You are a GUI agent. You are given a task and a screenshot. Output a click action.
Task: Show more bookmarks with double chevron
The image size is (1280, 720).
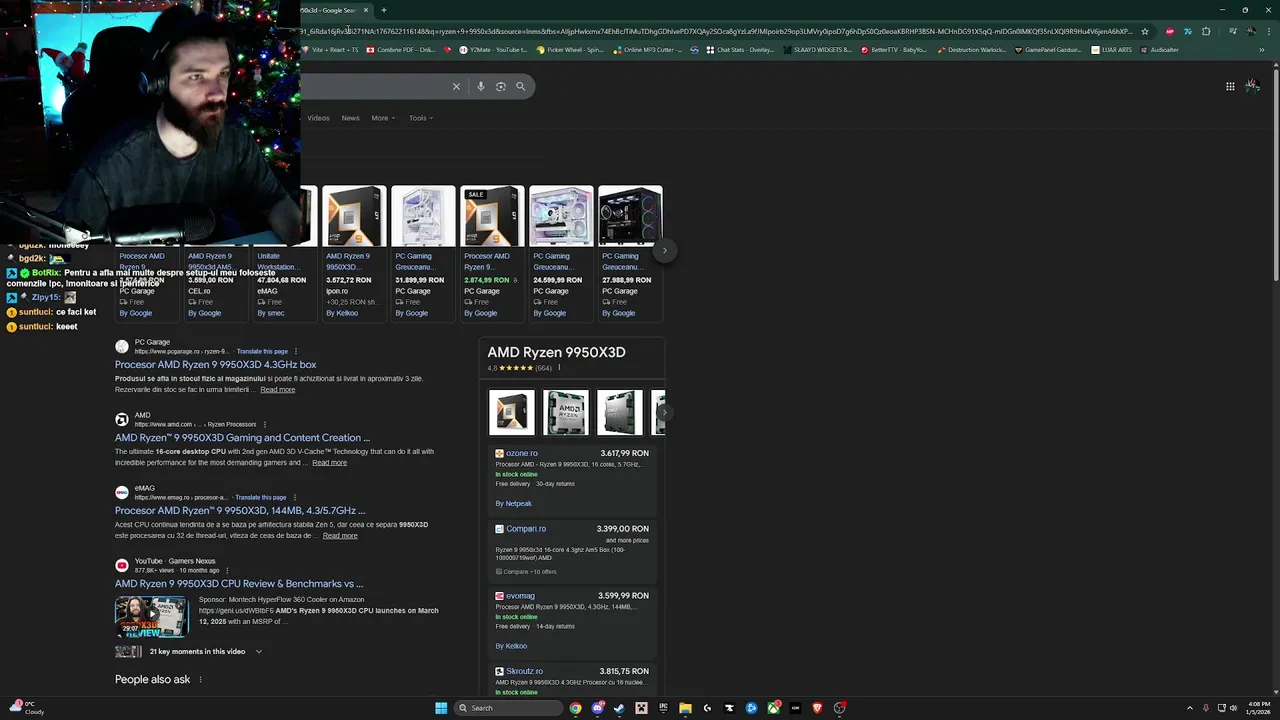click(1261, 49)
